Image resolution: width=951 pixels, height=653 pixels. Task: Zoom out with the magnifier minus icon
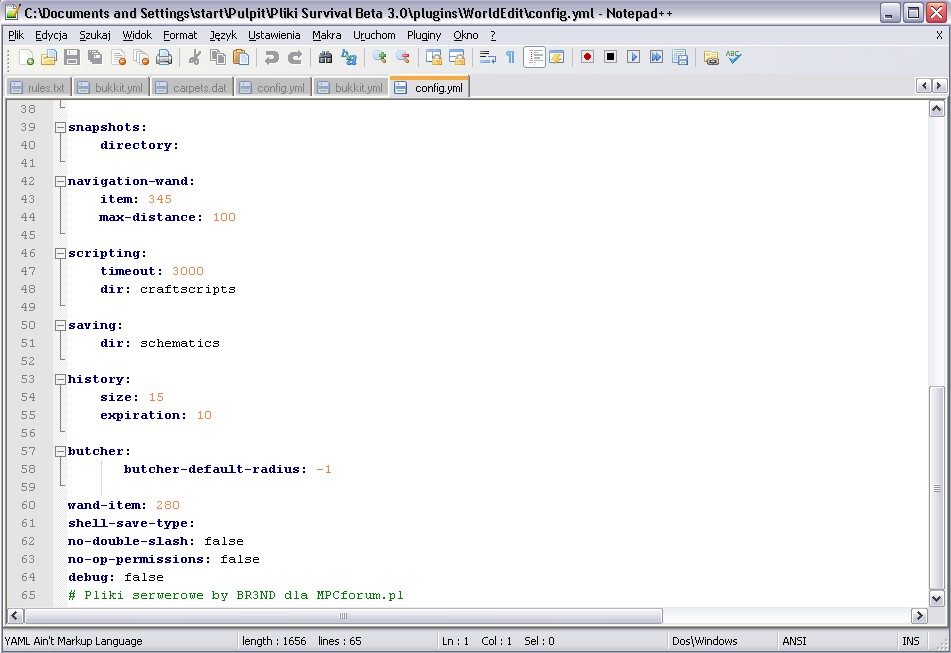click(403, 58)
